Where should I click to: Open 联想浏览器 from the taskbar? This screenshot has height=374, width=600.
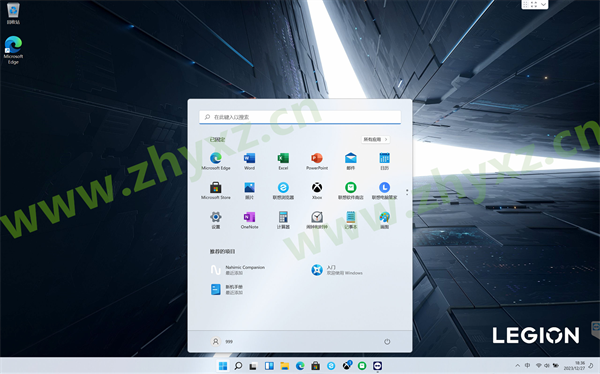click(331, 366)
